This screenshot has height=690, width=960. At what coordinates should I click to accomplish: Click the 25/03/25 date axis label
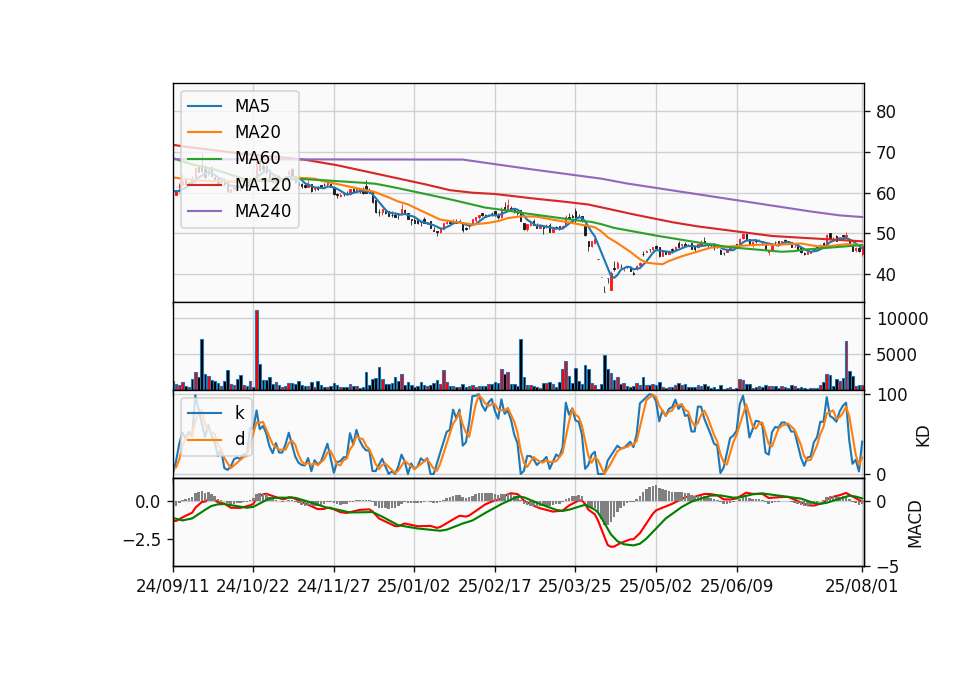tap(575, 586)
